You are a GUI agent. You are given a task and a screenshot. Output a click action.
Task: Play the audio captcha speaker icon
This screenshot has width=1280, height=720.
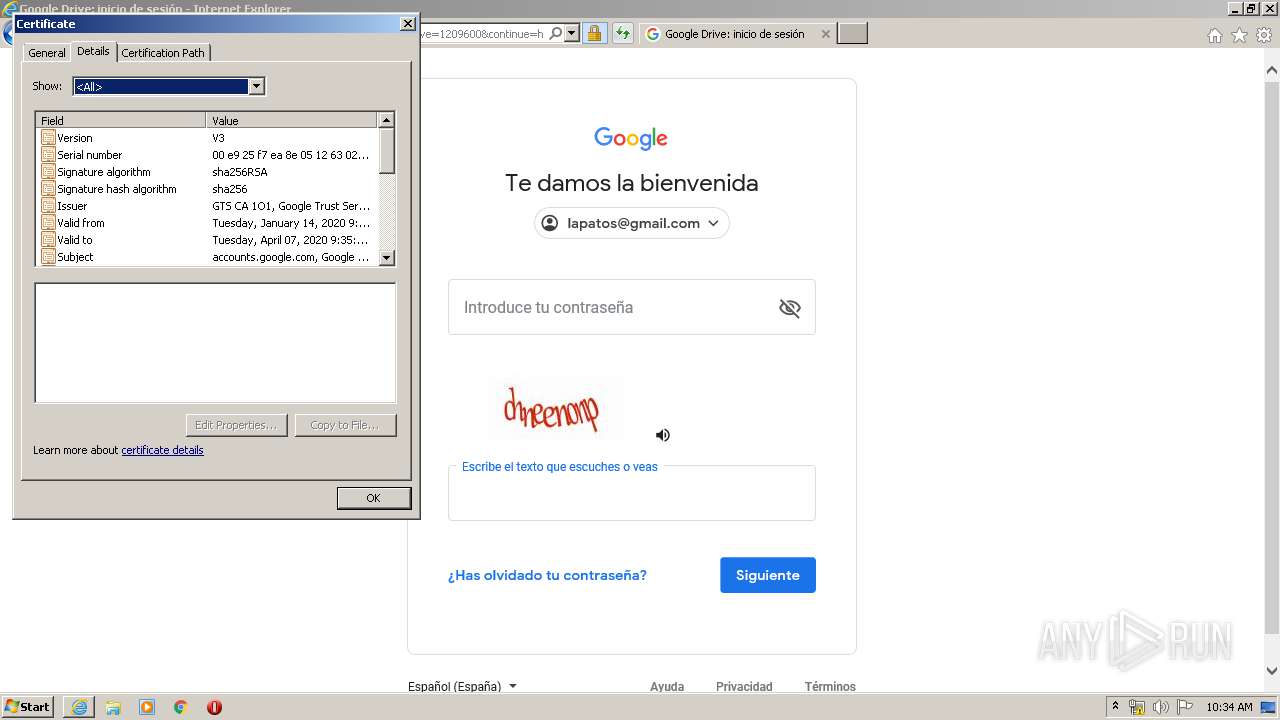click(662, 435)
